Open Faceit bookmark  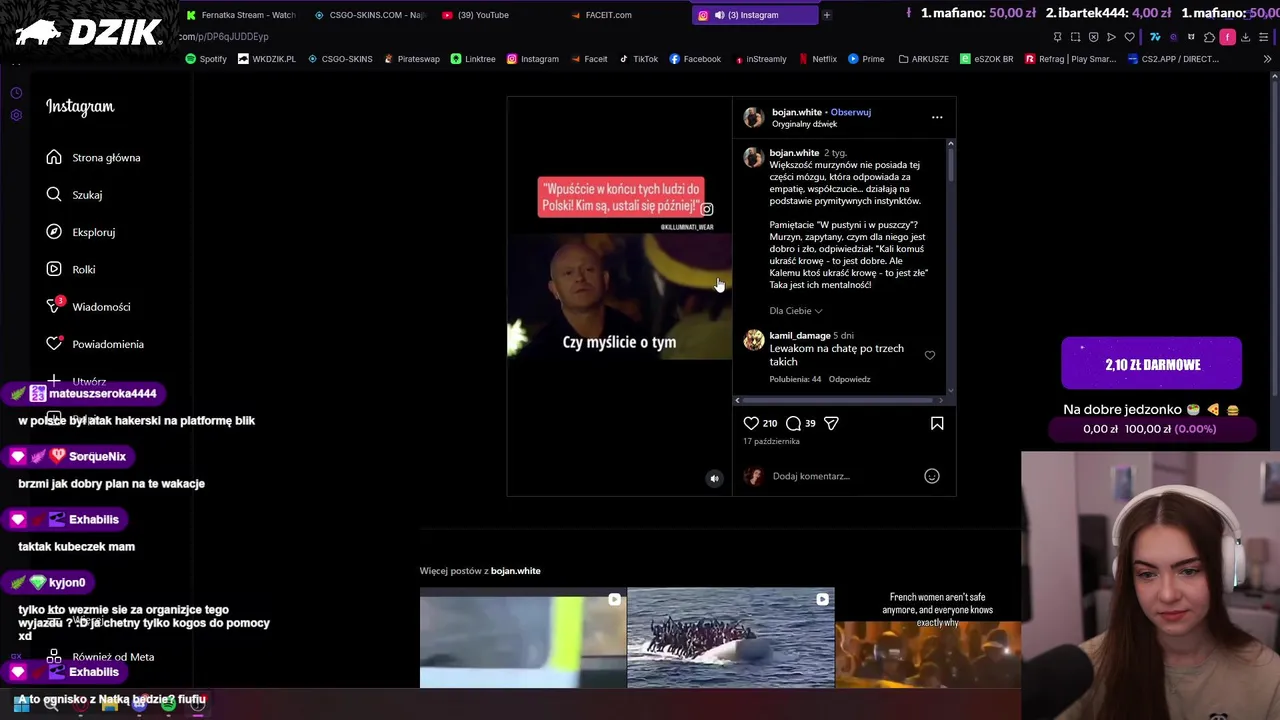(x=589, y=59)
